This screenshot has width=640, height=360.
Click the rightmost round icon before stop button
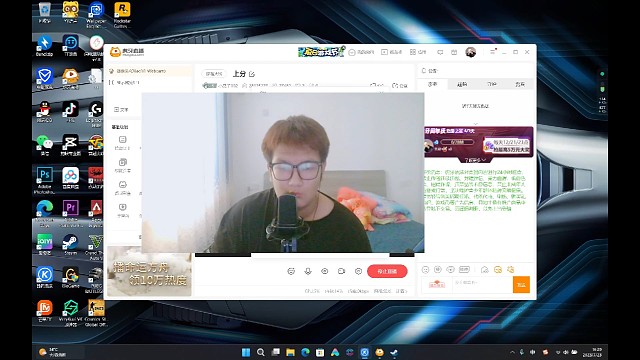pyautogui.click(x=358, y=271)
